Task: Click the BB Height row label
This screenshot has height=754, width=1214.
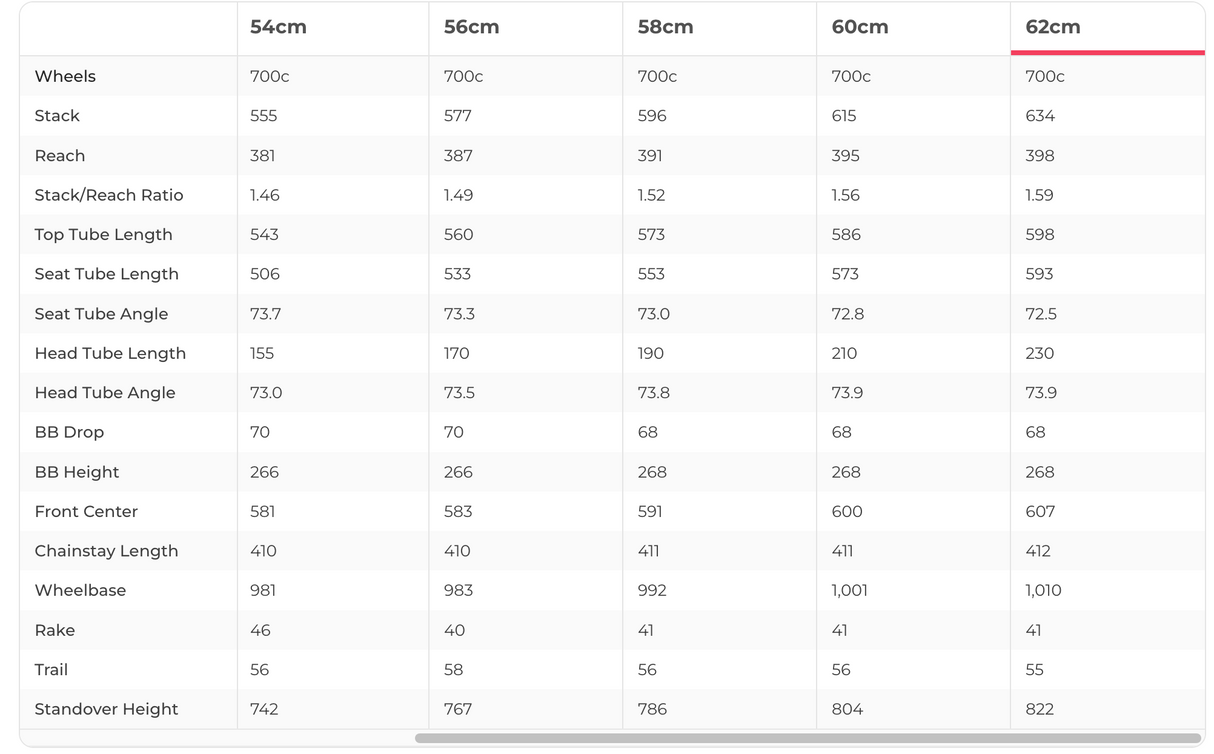Action: [76, 472]
